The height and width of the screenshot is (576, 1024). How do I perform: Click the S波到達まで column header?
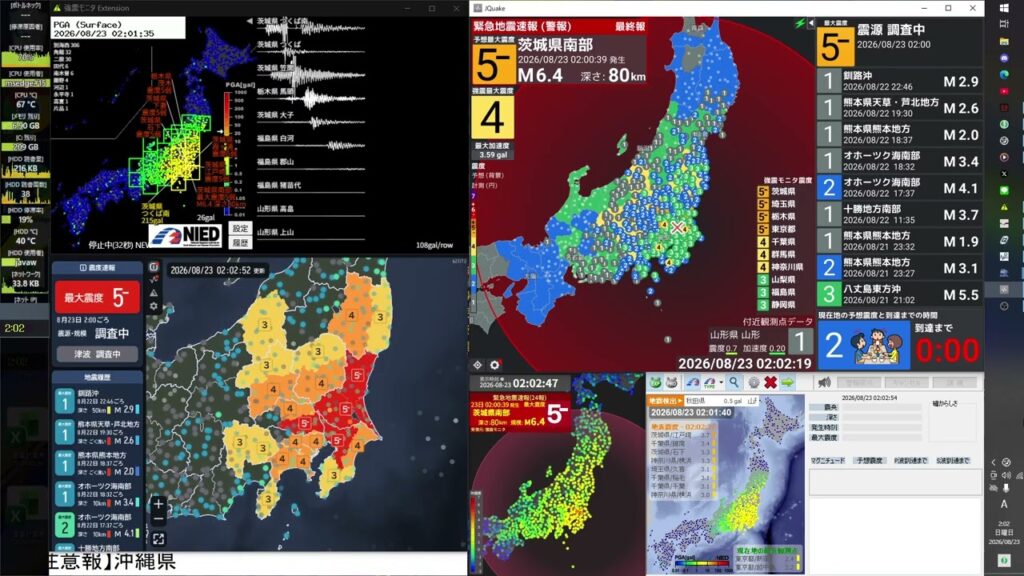coord(953,460)
